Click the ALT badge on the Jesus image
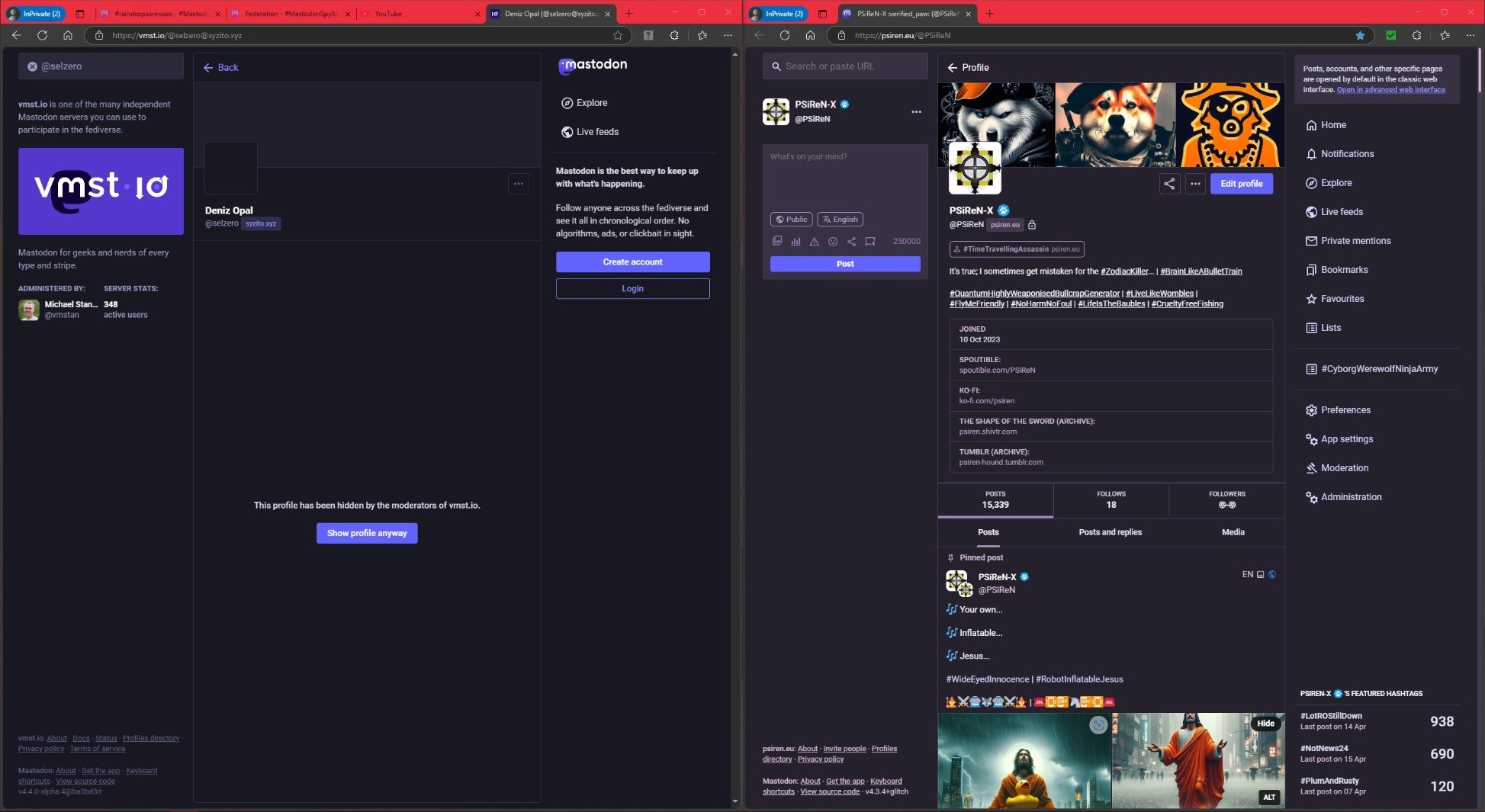The width and height of the screenshot is (1485, 812). tap(1269, 797)
